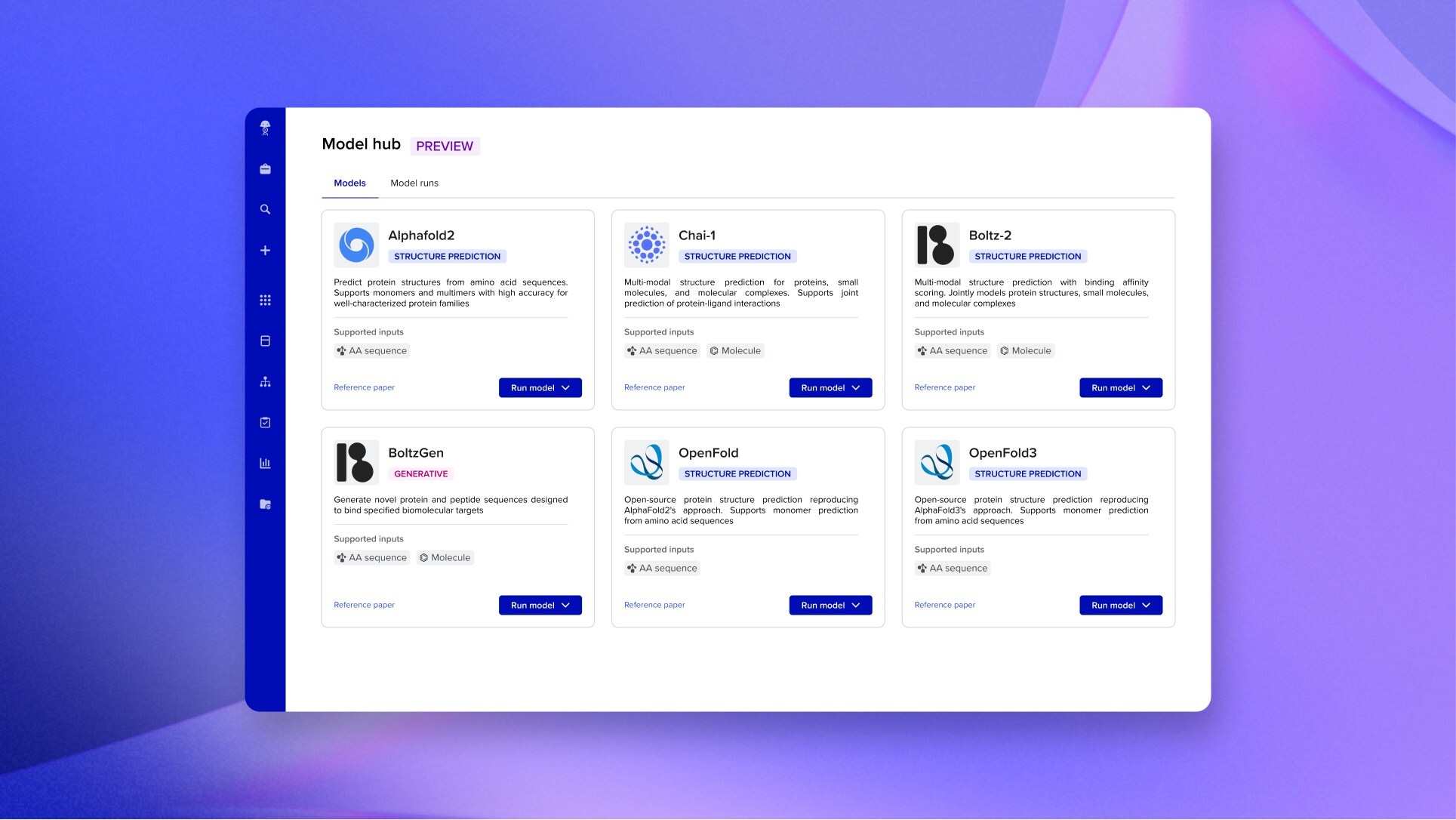Click the STRUCTURE PREDICTION tag on OpenFold

(737, 474)
